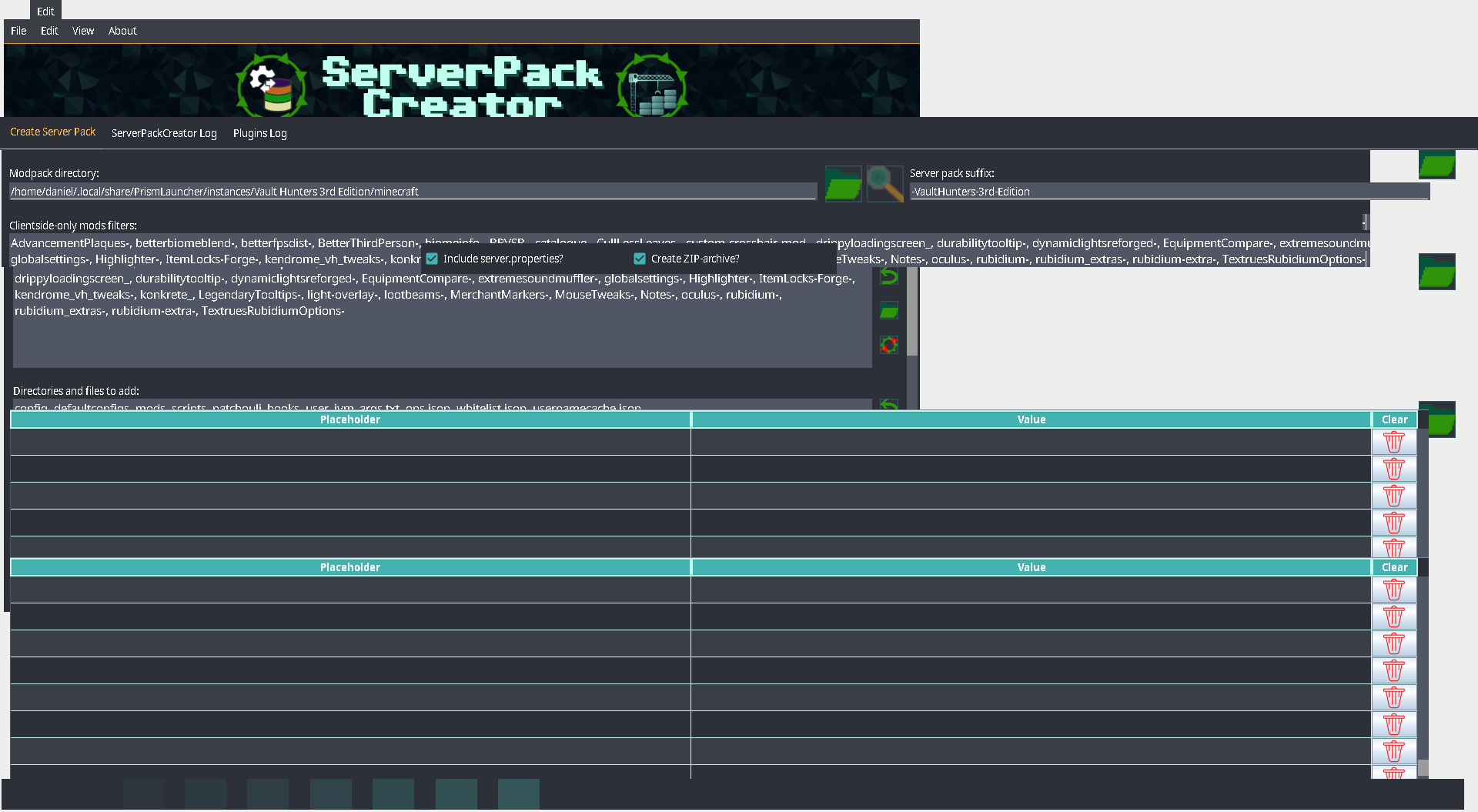Browse modpack directory using the folder icon
The width and height of the screenshot is (1478, 812).
click(843, 184)
